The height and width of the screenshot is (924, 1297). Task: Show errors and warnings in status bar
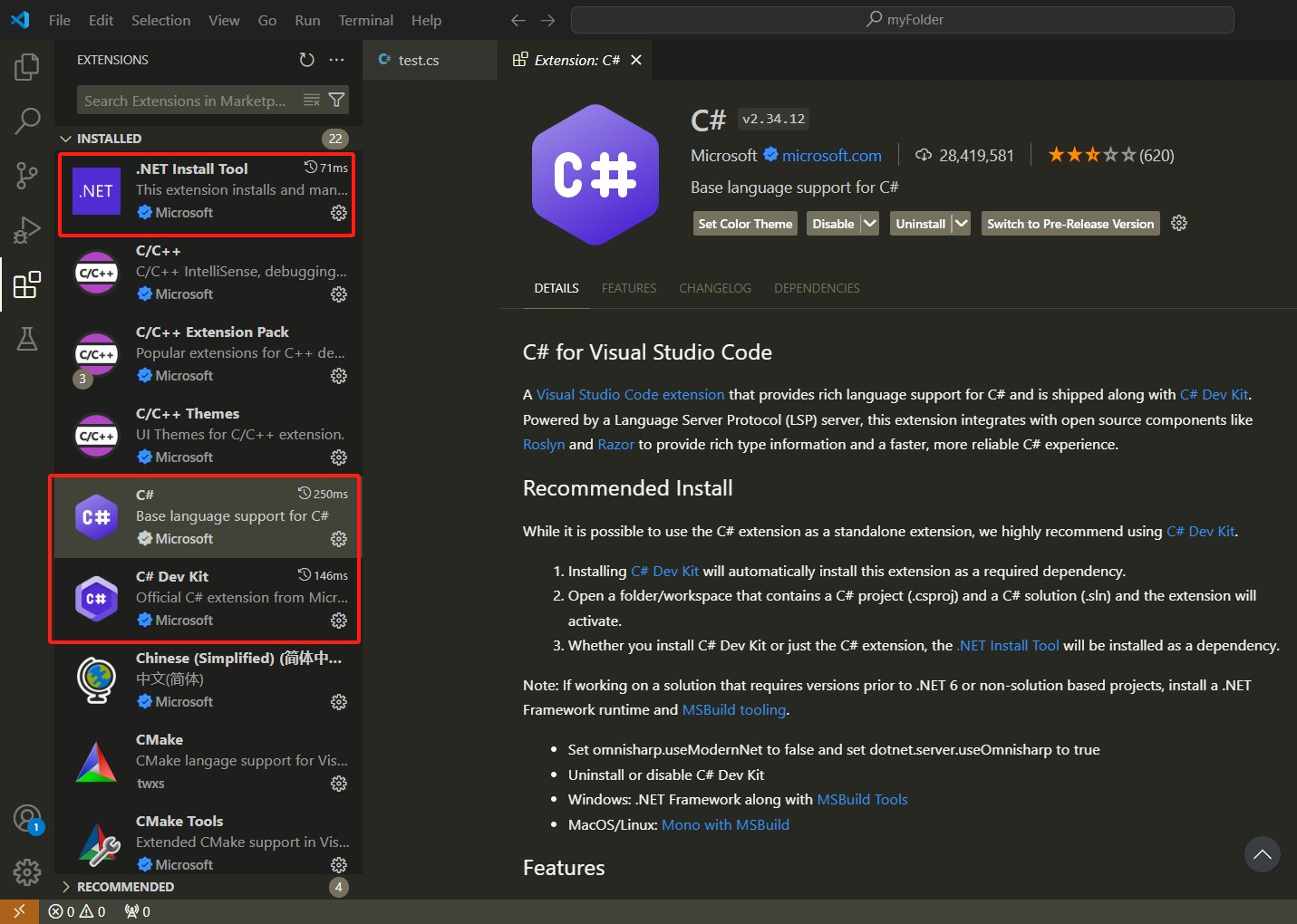click(77, 911)
